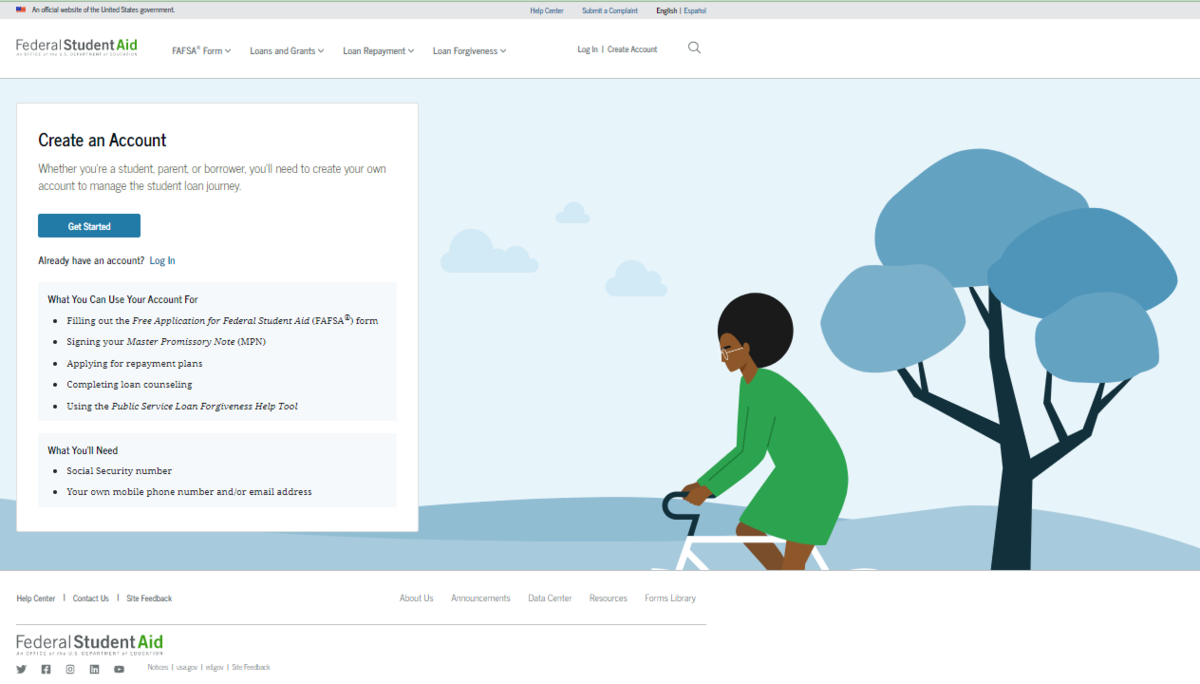Click Submit a Complaint link
1200x684 pixels.
(x=610, y=10)
